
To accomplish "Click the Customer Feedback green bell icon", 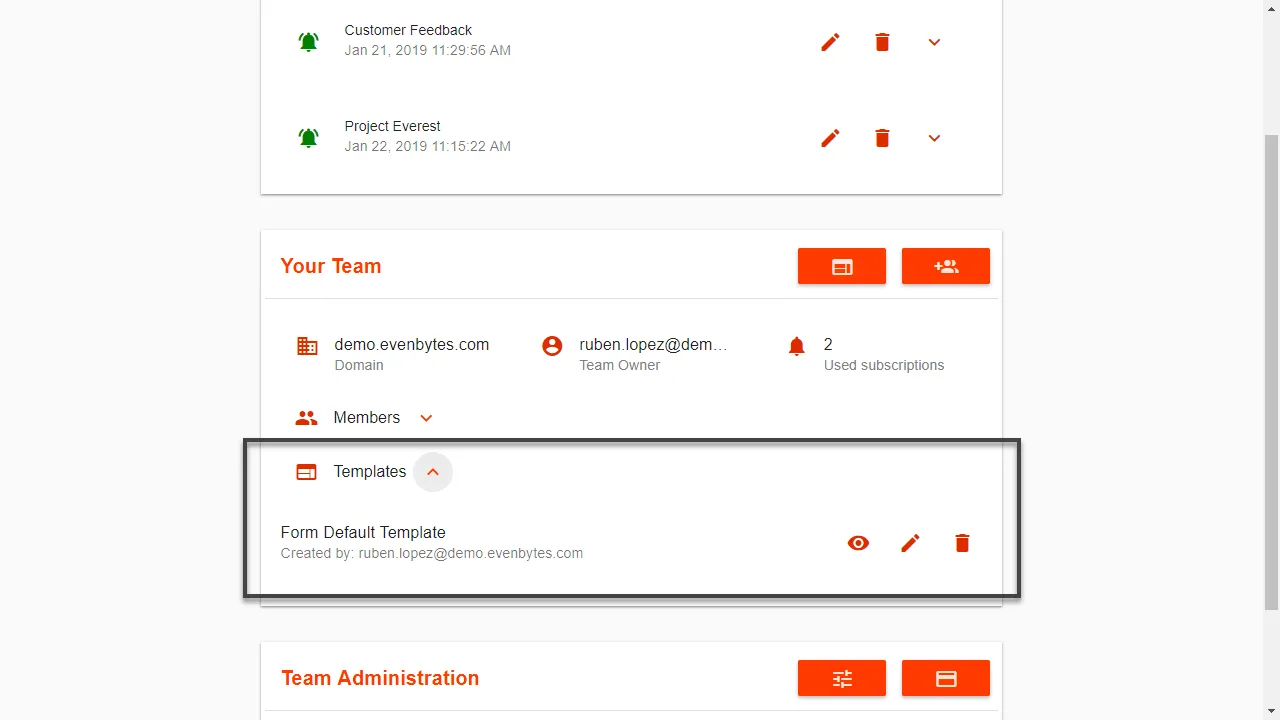I will (308, 42).
